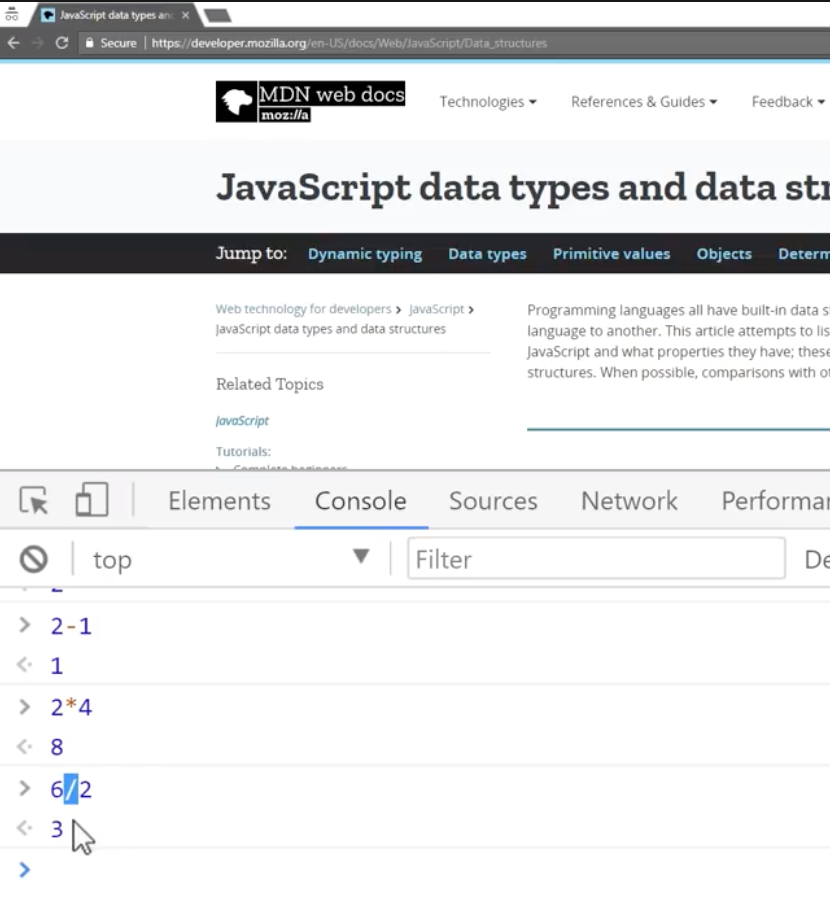Click the Secure padlock icon
The image size is (830, 900).
coord(89,43)
